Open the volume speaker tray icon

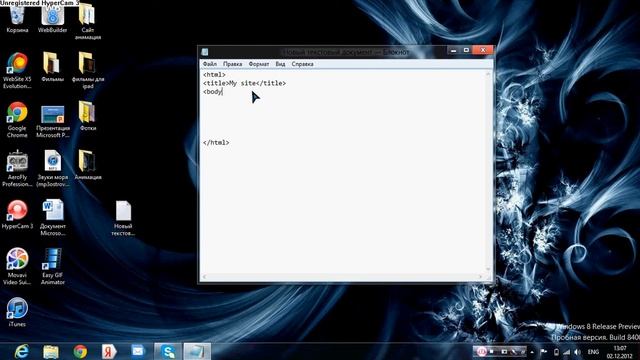click(578, 352)
